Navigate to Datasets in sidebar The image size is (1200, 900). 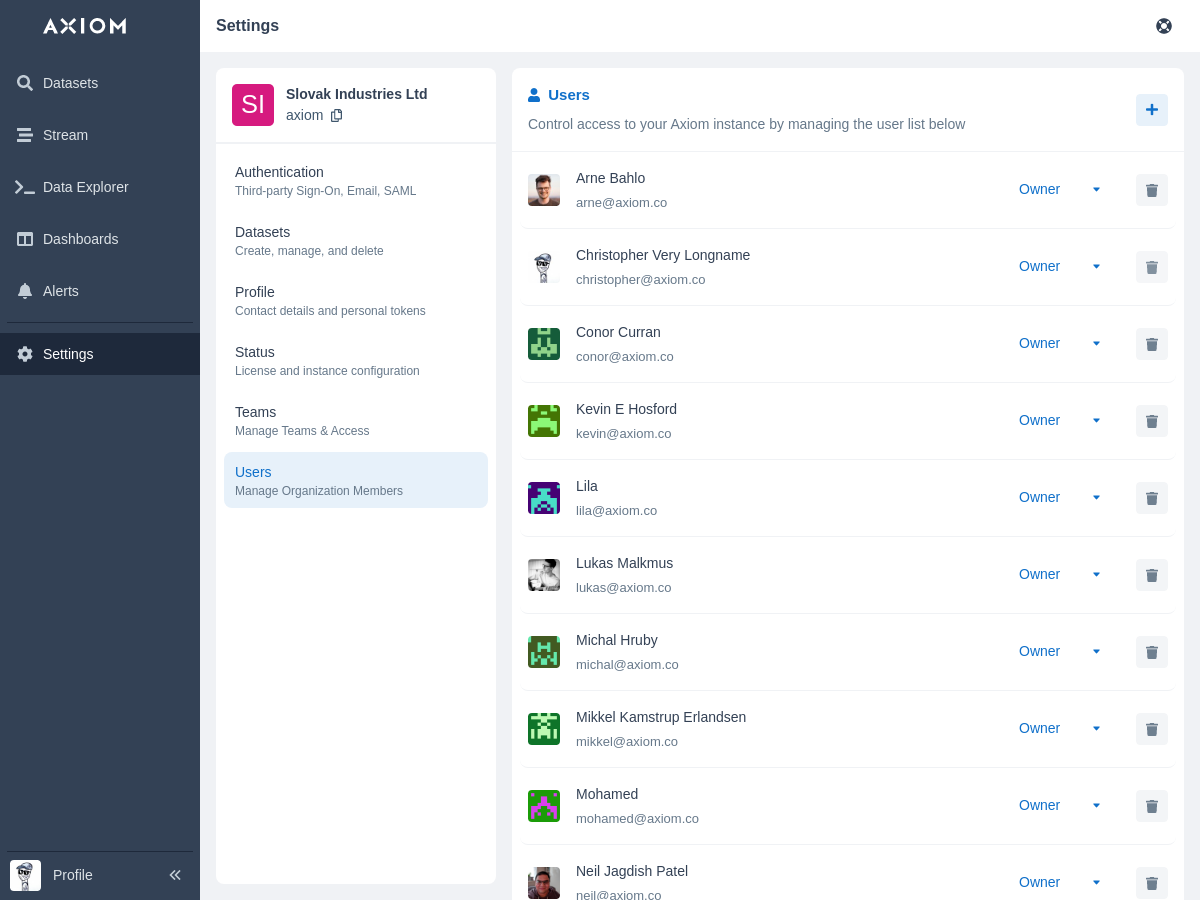click(x=70, y=83)
